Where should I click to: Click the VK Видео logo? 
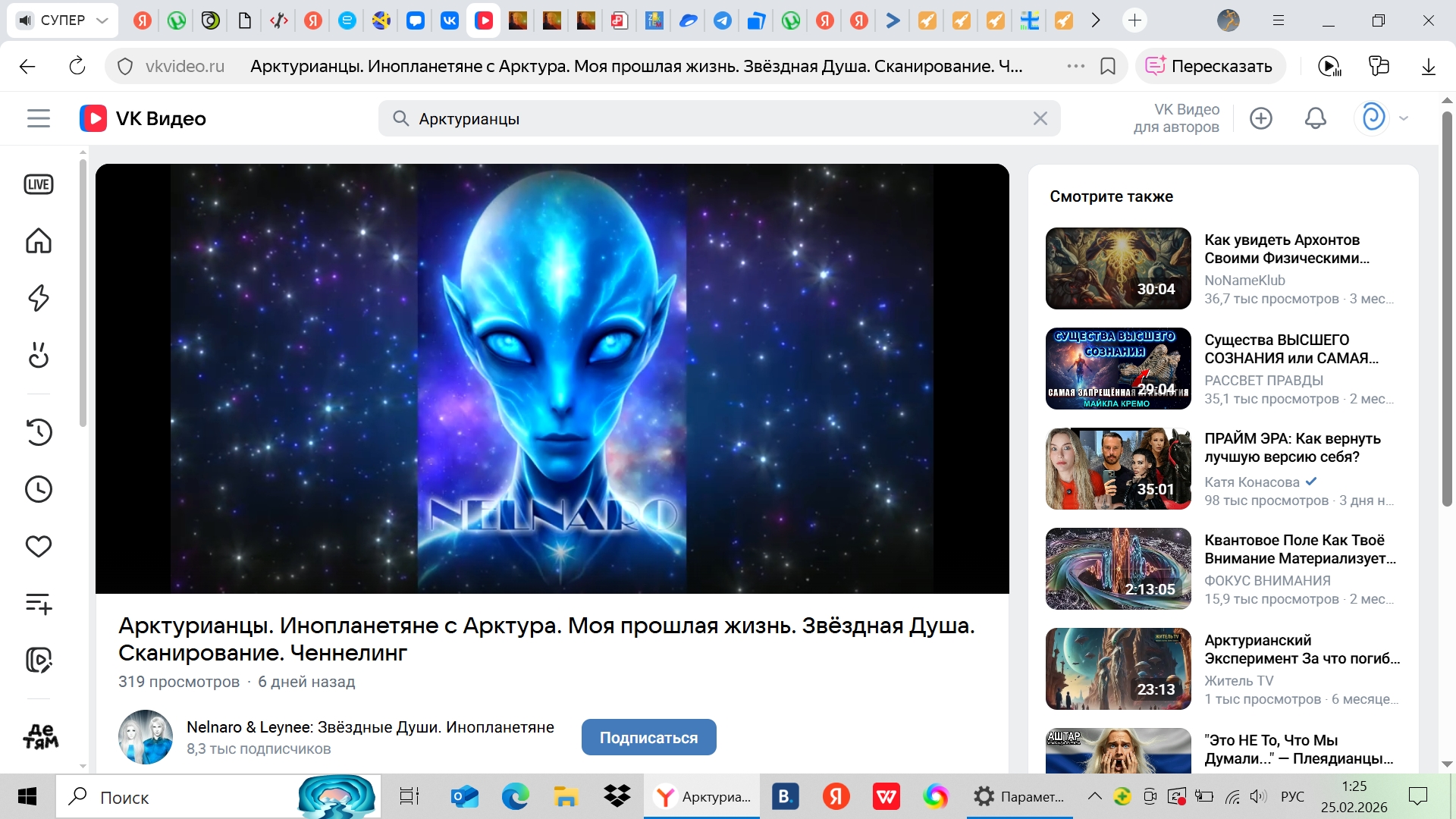point(143,118)
